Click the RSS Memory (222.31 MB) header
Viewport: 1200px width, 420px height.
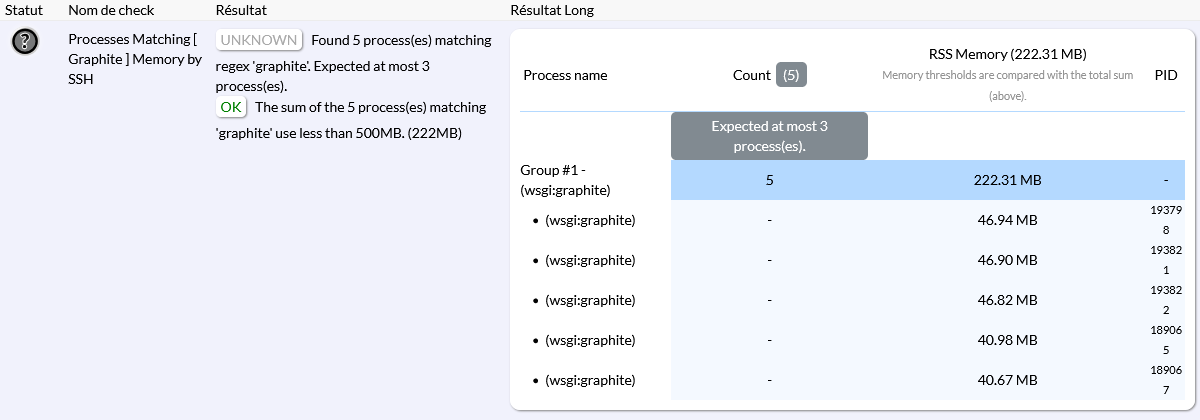coord(1007,54)
